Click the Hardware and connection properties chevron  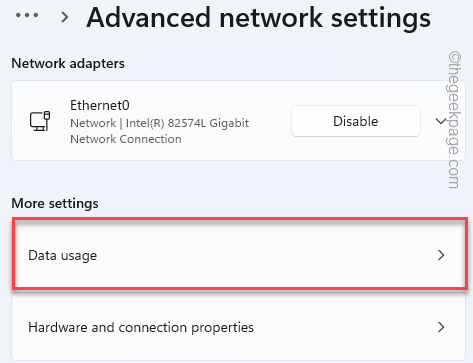[x=441, y=327]
